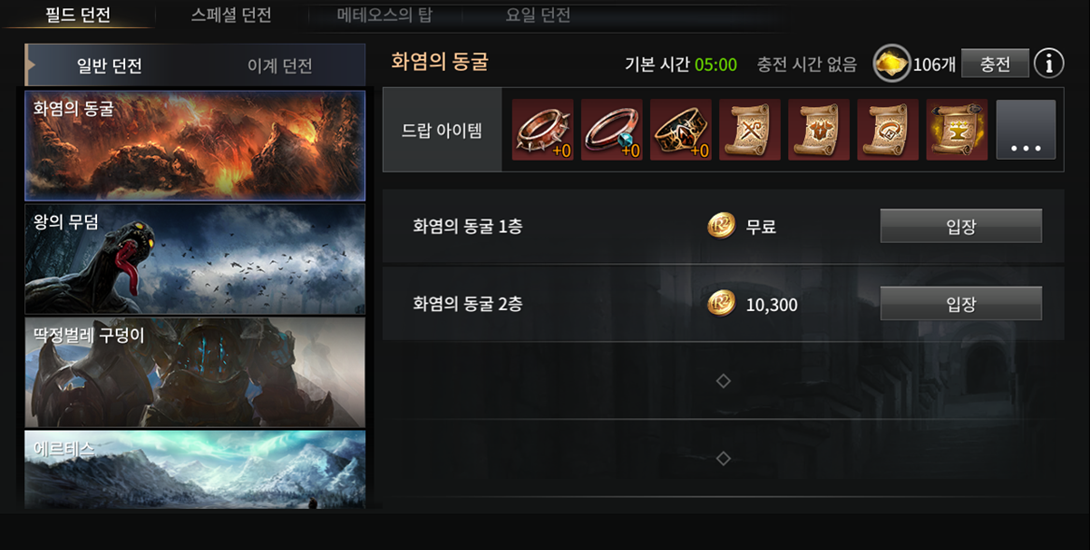1090x550 pixels.
Task: Enter 화염의 동굴 1층 with 입장
Action: tap(961, 226)
